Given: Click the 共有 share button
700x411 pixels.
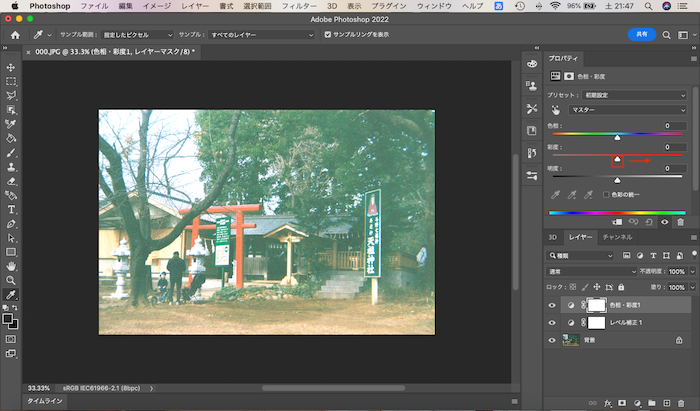Looking at the screenshot, I should point(641,34).
